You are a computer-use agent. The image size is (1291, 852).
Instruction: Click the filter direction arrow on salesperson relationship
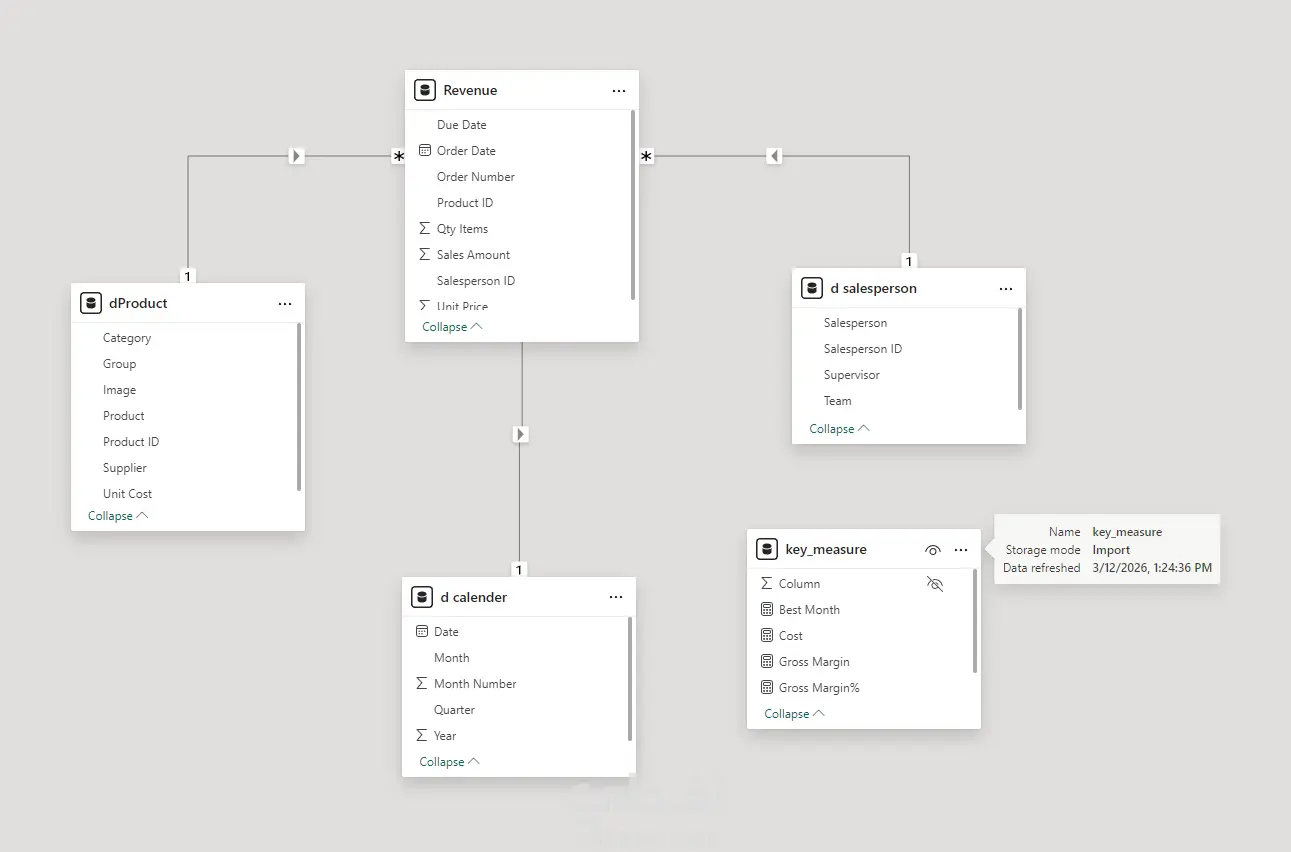pyautogui.click(x=774, y=156)
